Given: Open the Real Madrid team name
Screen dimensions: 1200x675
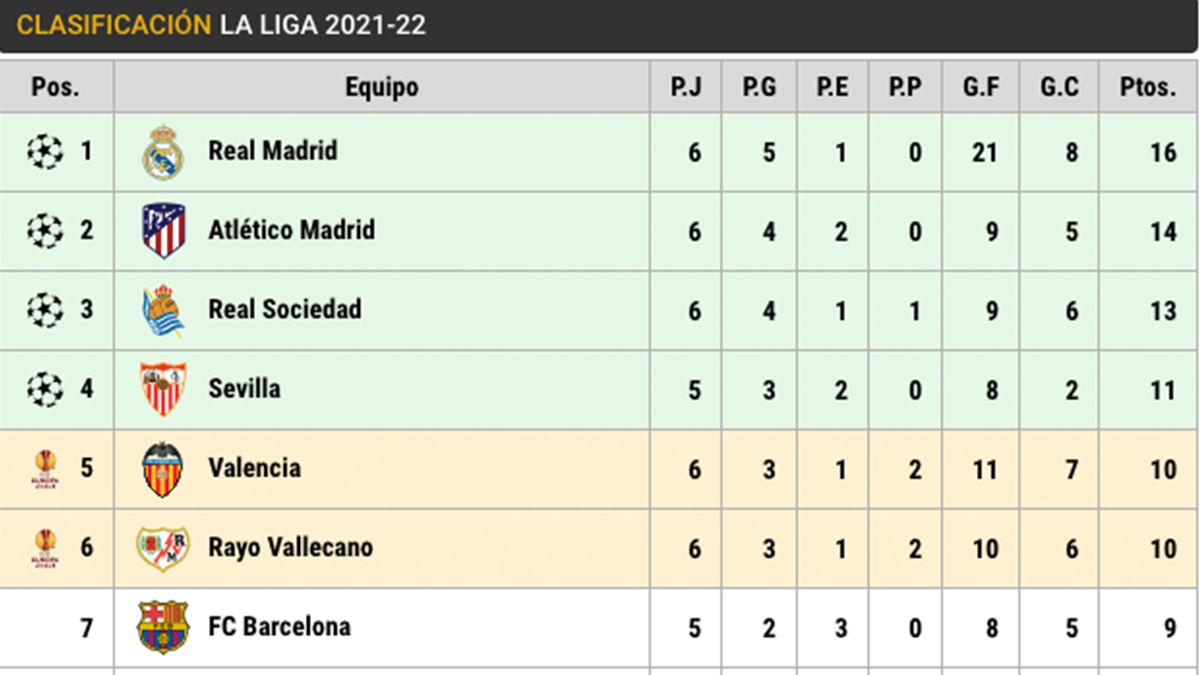Looking at the screenshot, I should pyautogui.click(x=272, y=151).
